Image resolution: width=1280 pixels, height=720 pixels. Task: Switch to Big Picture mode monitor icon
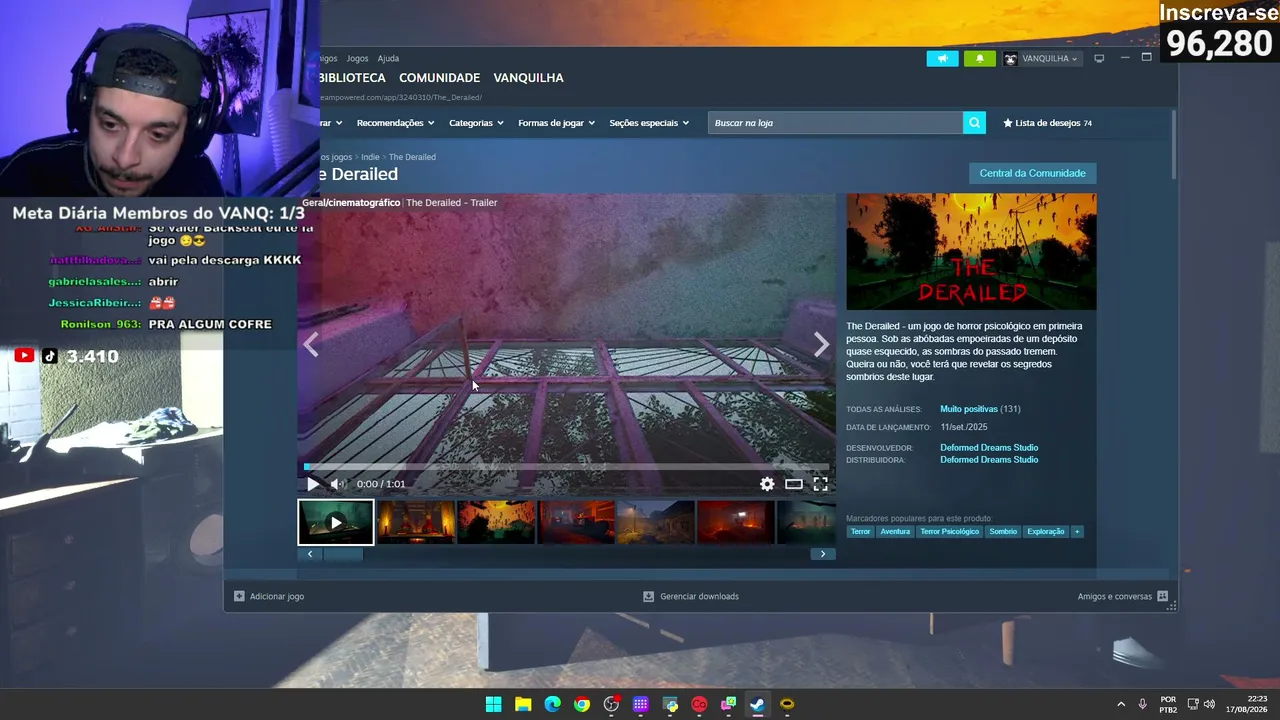coord(1099,58)
